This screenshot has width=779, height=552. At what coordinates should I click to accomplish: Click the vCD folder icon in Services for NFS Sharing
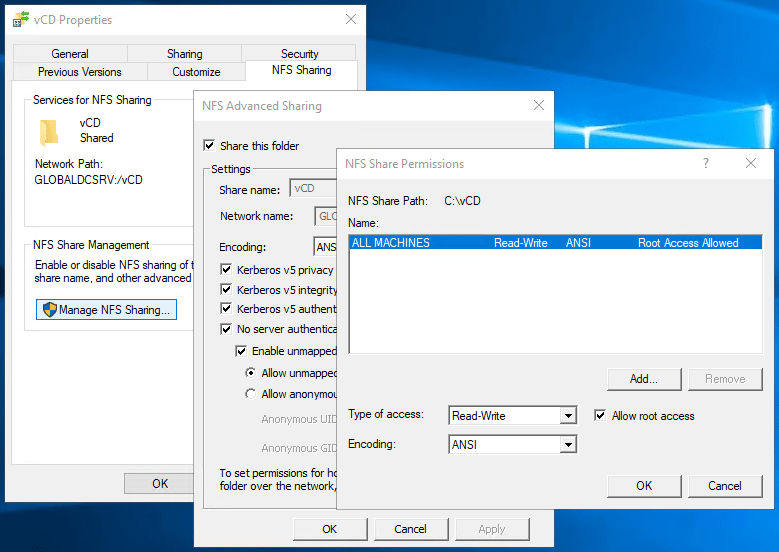pos(49,132)
